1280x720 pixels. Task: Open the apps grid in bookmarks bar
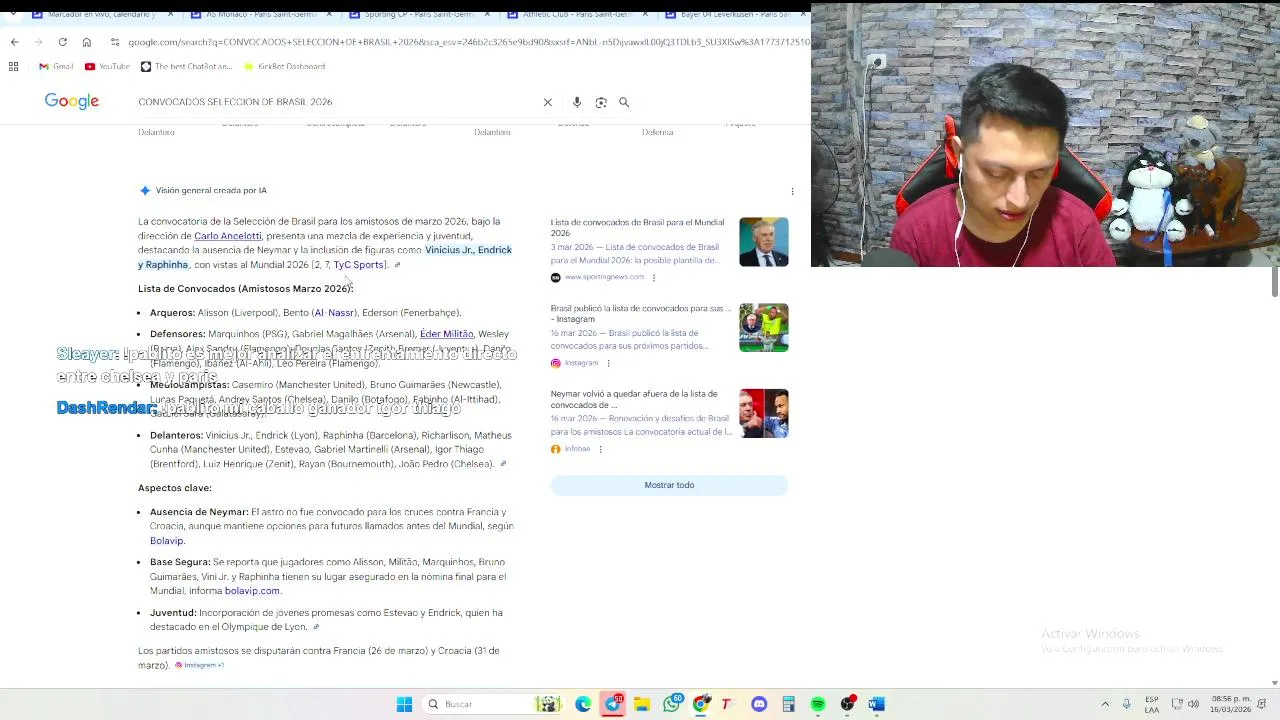14,66
